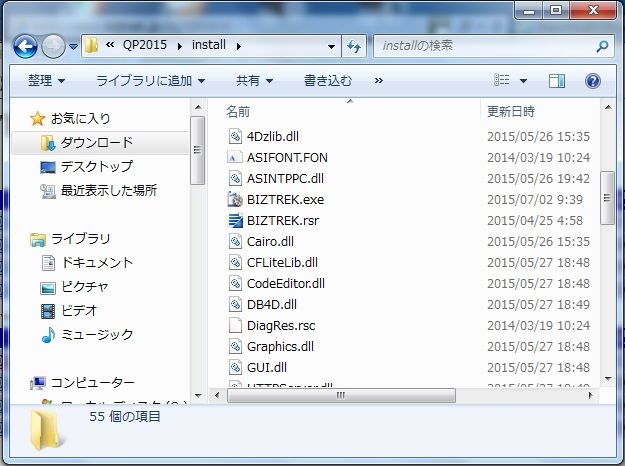Click the navigation pane scroll up arrow
The height and width of the screenshot is (466, 625).
[x=198, y=108]
